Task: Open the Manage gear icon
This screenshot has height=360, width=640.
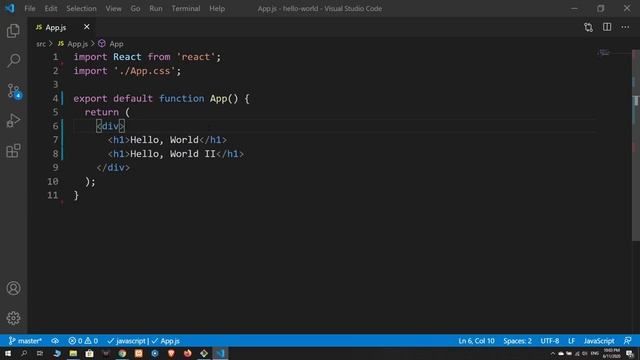Action: point(13,318)
